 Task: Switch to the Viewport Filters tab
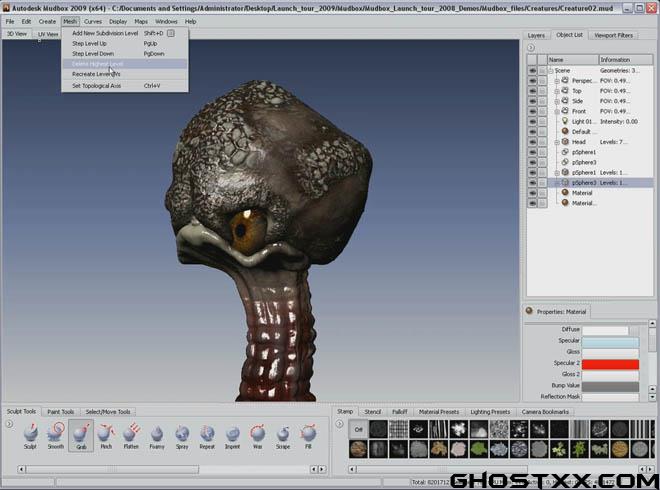(x=613, y=35)
